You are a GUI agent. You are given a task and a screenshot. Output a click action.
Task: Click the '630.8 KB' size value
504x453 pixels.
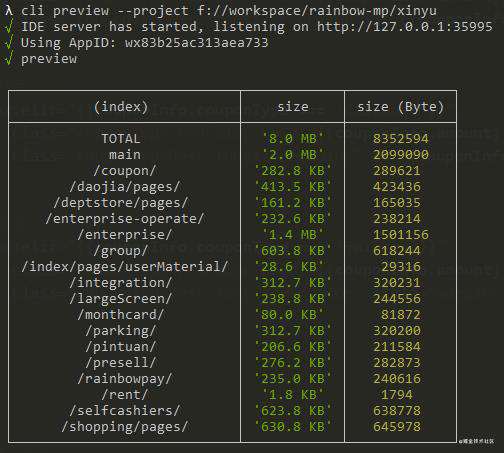pyautogui.click(x=293, y=427)
